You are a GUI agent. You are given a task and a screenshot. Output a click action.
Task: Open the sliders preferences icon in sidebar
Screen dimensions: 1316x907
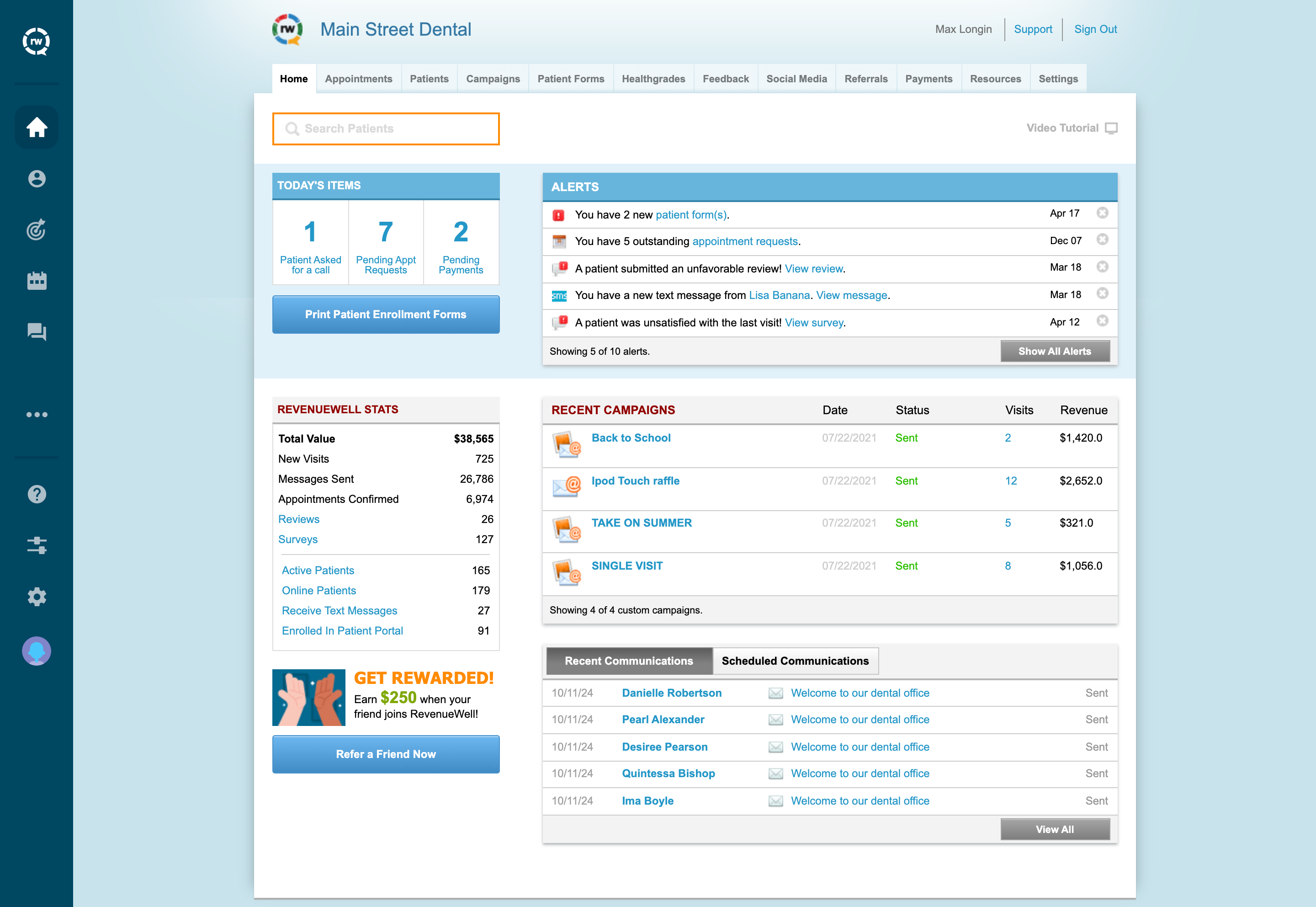pos(37,545)
